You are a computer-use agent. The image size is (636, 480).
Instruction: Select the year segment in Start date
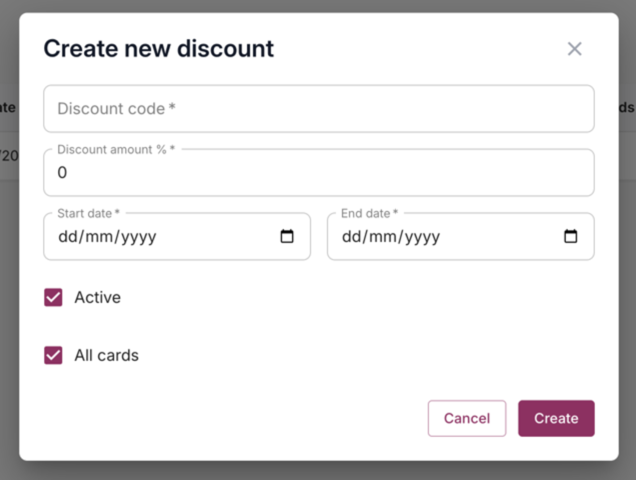(138, 237)
